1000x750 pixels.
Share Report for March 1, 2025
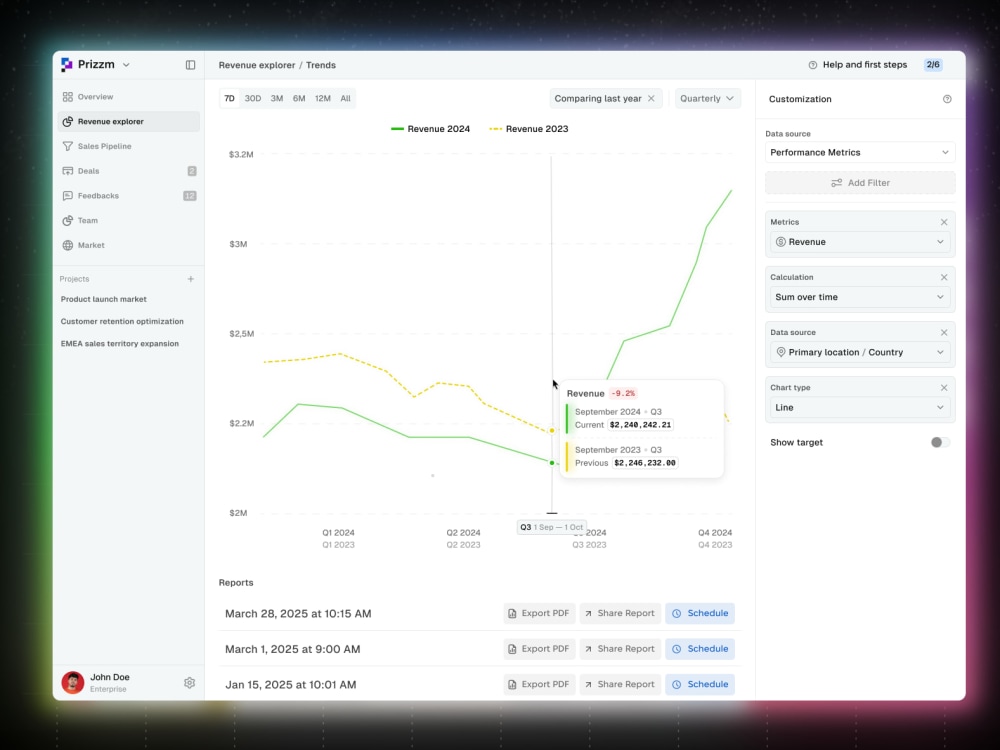(x=620, y=649)
